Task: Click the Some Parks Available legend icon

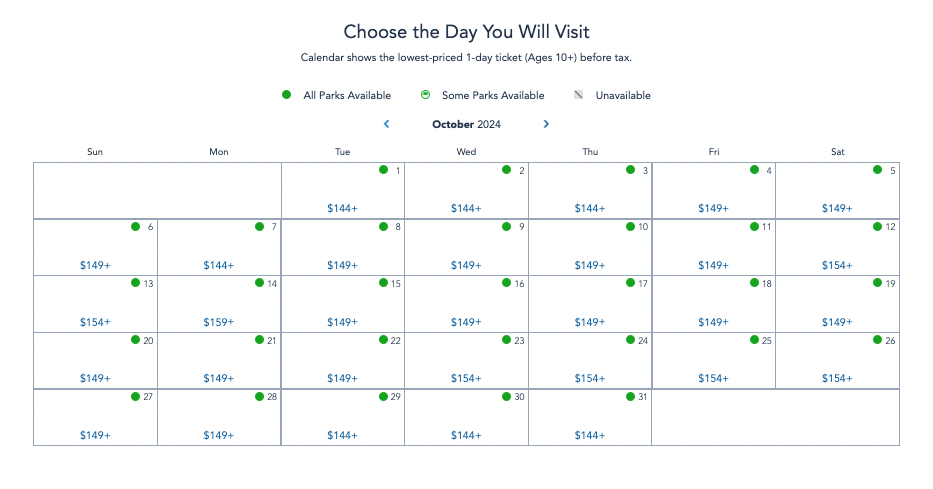Action: [x=425, y=95]
